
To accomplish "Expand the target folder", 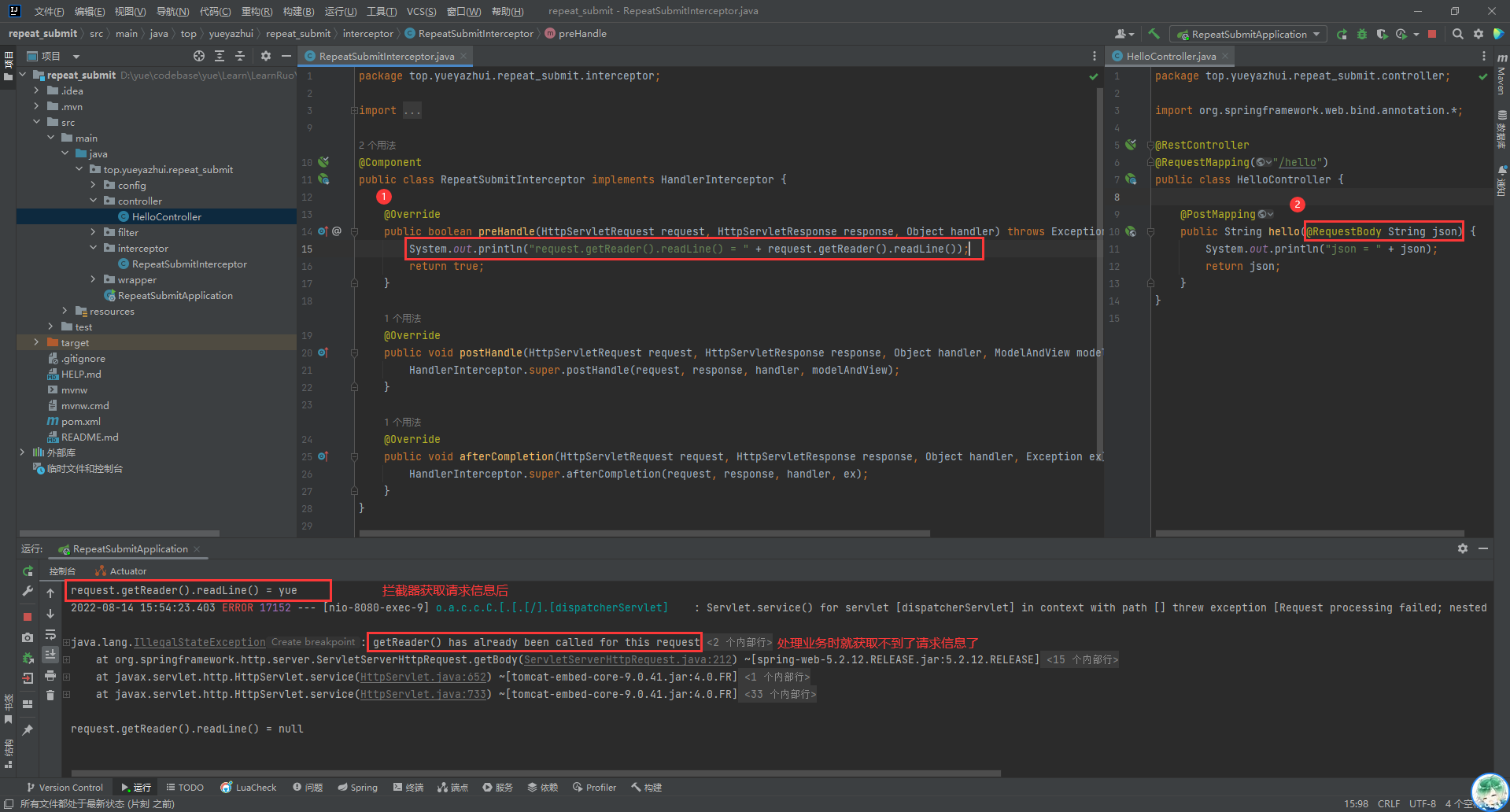I will (x=37, y=342).
